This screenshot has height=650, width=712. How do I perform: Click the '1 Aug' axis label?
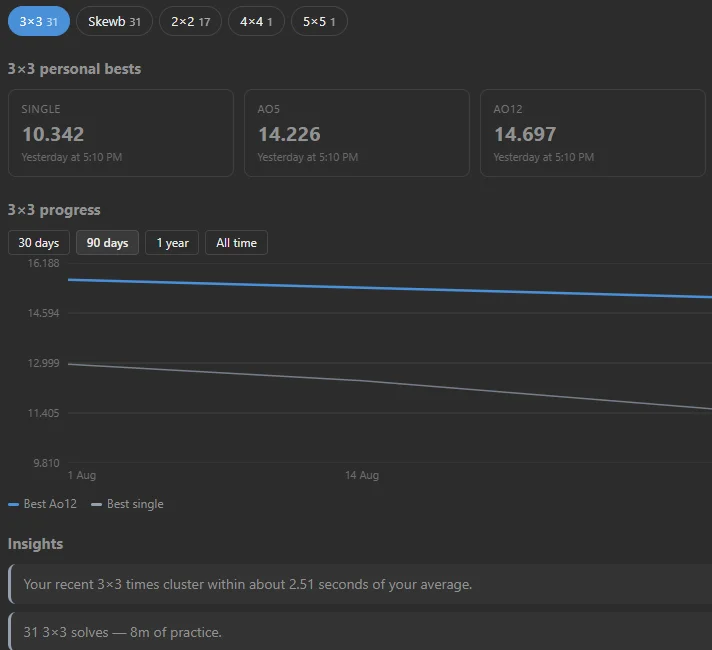pyautogui.click(x=82, y=475)
